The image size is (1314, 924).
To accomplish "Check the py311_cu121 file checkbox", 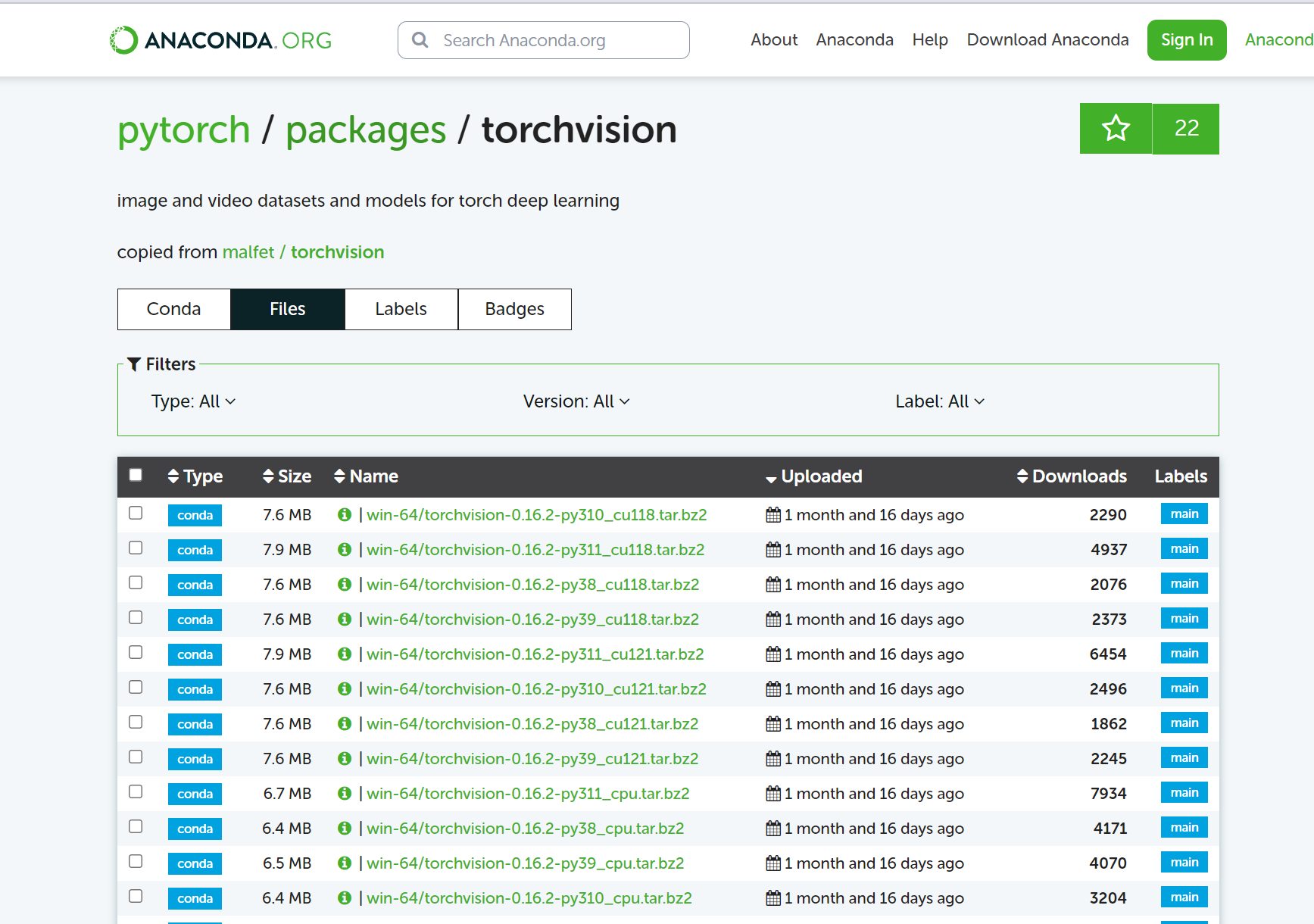I will (136, 652).
